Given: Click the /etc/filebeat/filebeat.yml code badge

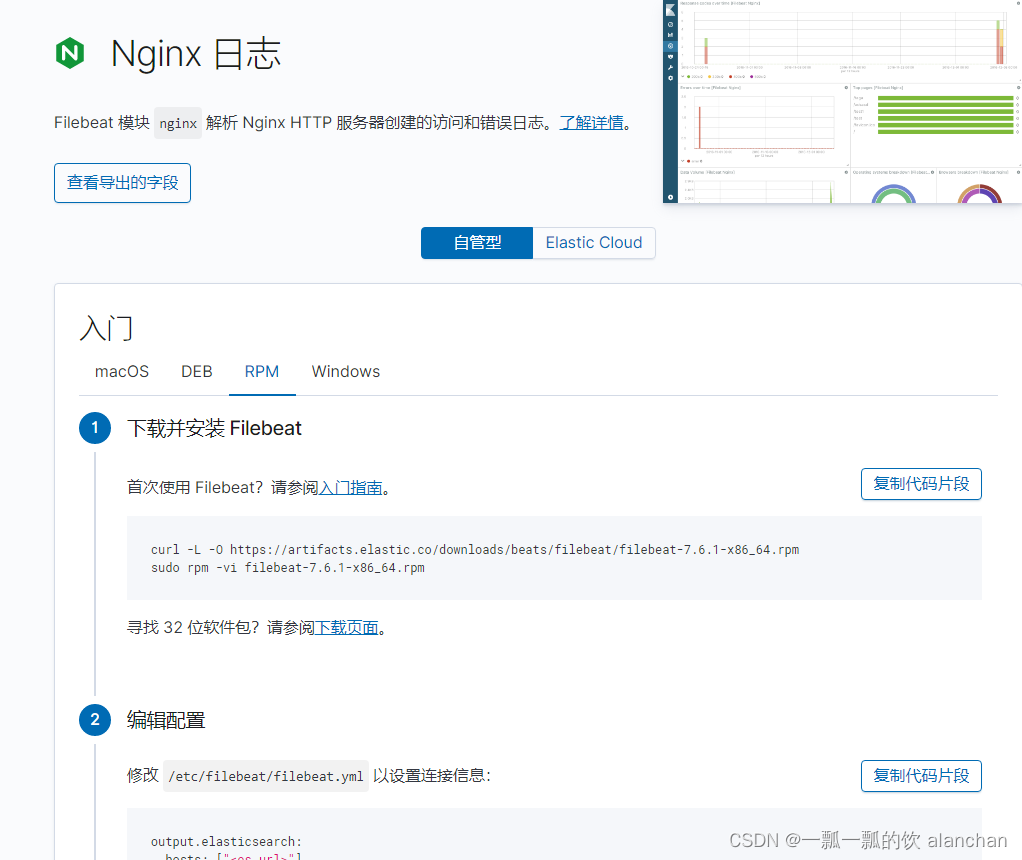Looking at the screenshot, I should pos(265,775).
